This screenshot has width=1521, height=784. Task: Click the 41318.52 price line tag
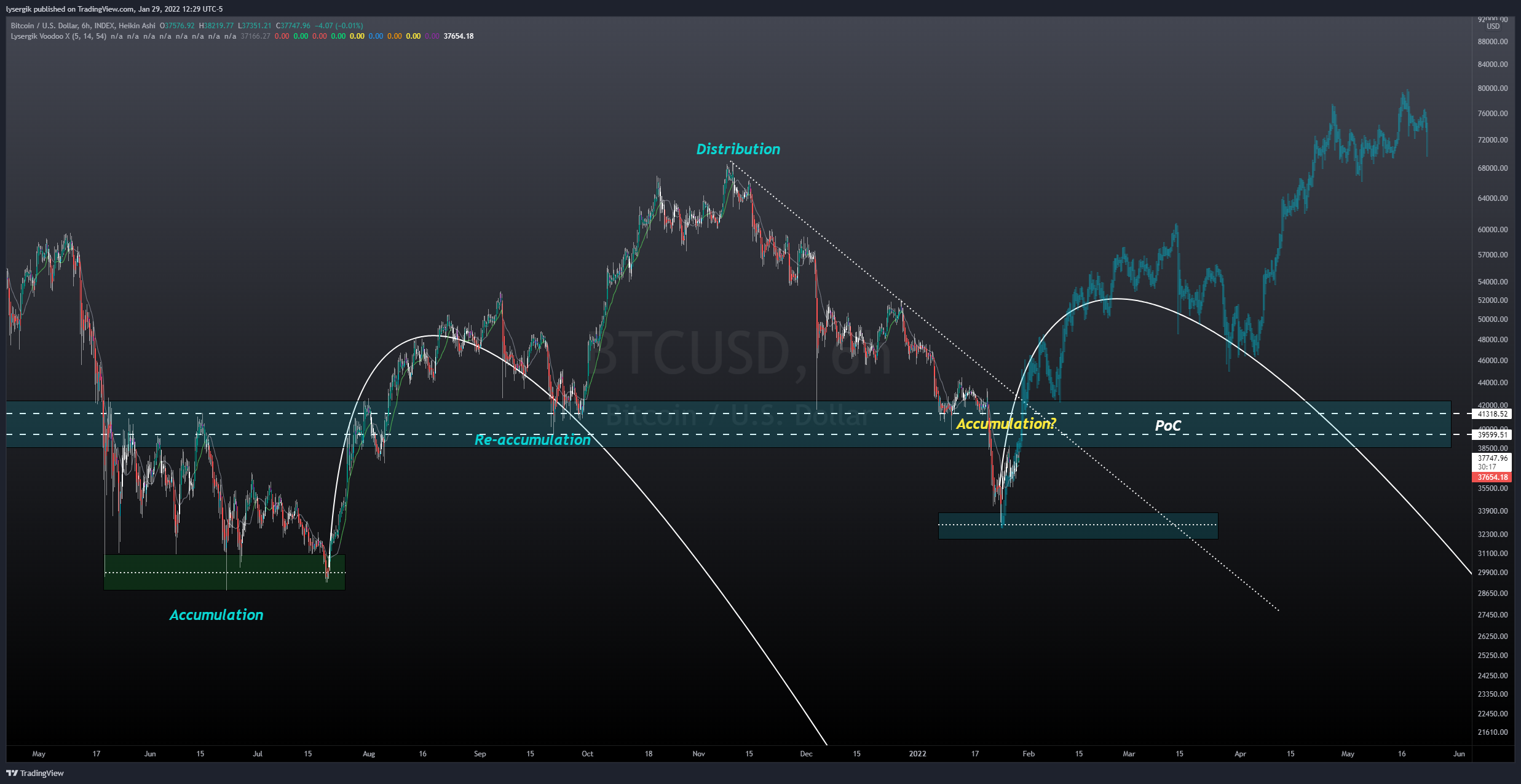(1493, 414)
